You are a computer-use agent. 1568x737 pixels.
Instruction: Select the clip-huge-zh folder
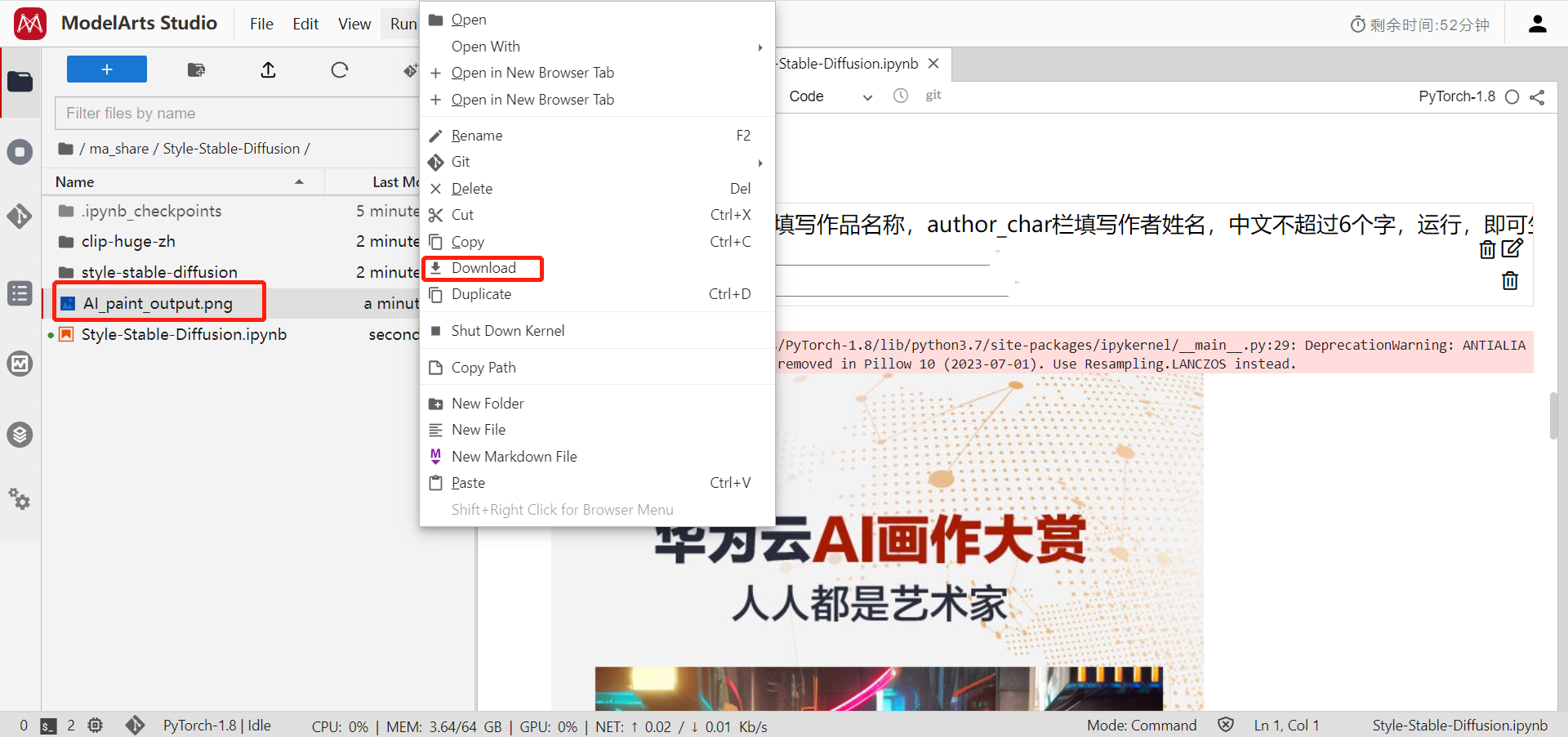point(231,242)
